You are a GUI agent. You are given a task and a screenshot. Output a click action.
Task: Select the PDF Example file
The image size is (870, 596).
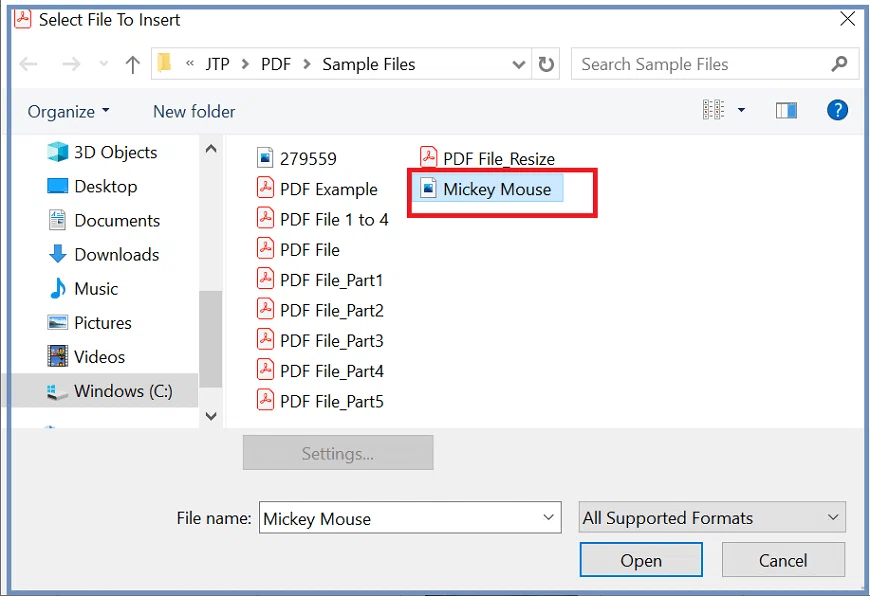(317, 189)
